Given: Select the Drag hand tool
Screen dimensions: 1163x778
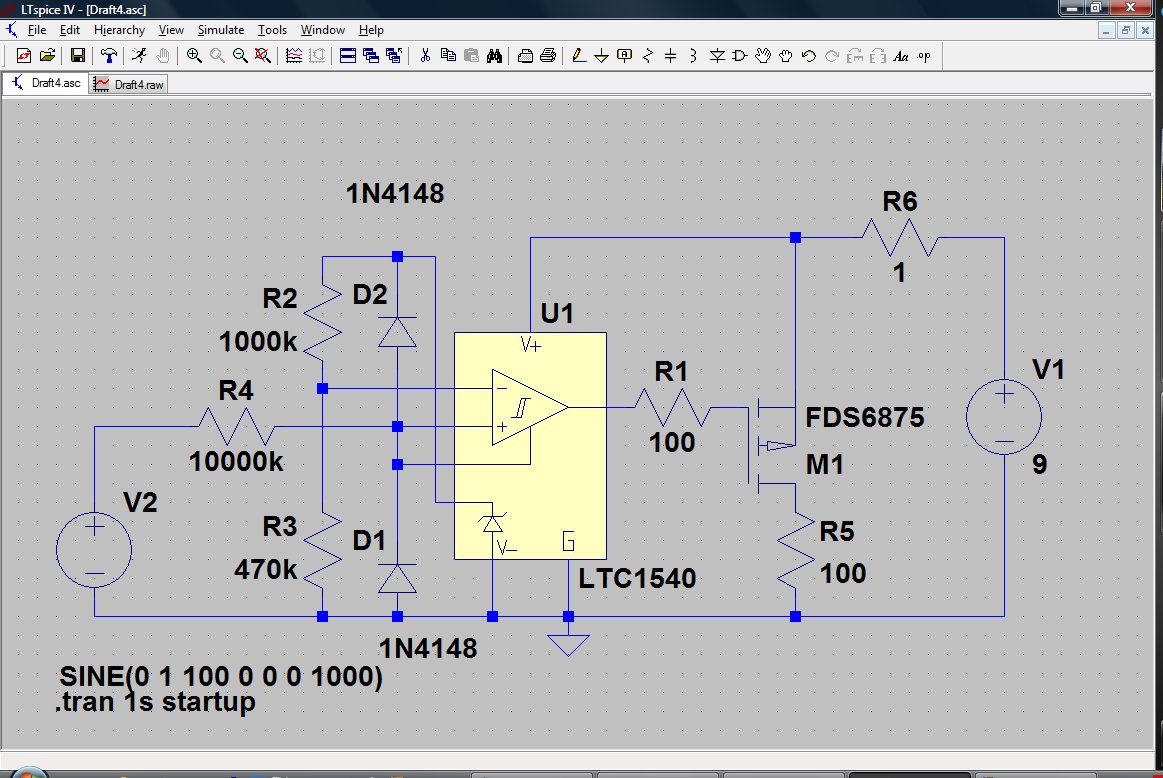Looking at the screenshot, I should pyautogui.click(x=785, y=56).
